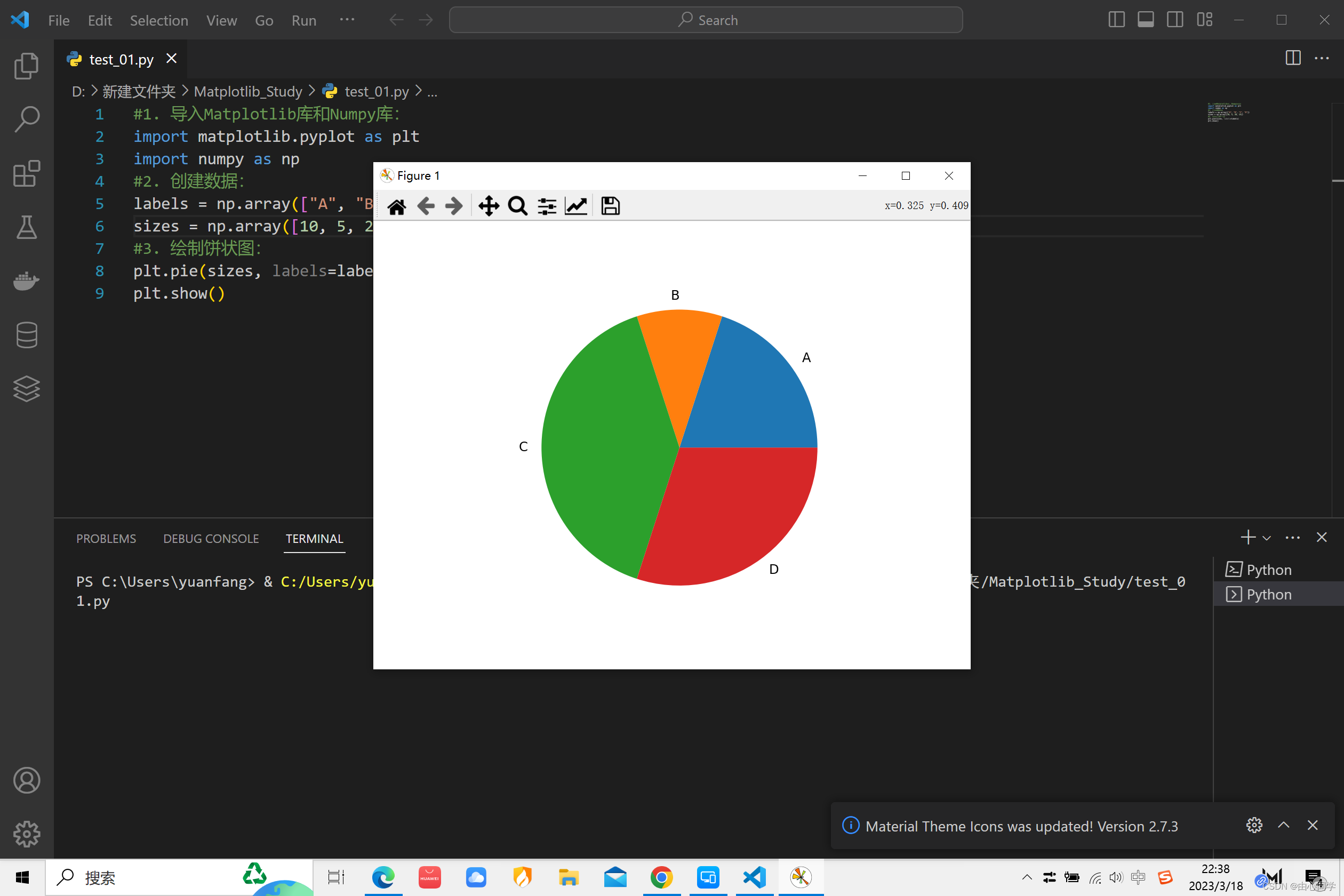Viewport: 1344px width, 896px height.
Task: Click the Save figure floppy disk icon
Action: point(610,206)
